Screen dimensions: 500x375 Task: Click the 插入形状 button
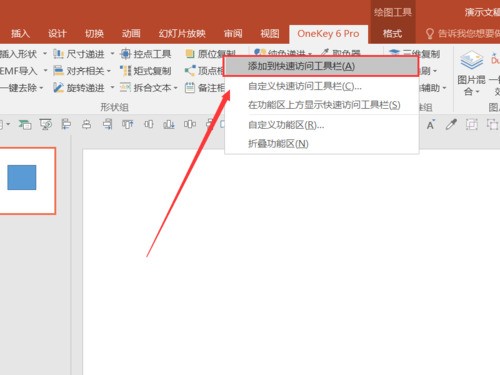point(18,54)
